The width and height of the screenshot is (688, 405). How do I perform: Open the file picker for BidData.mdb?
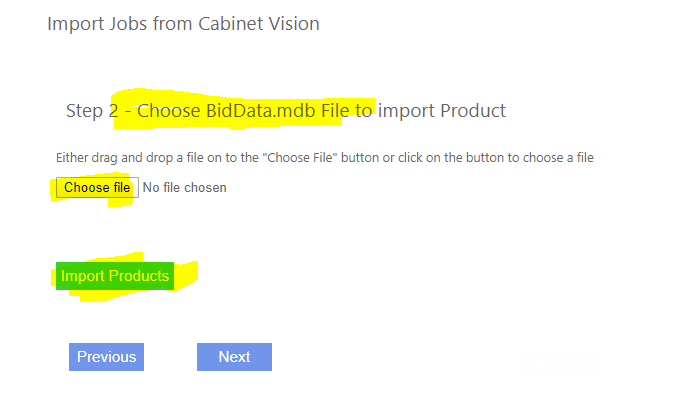point(97,188)
